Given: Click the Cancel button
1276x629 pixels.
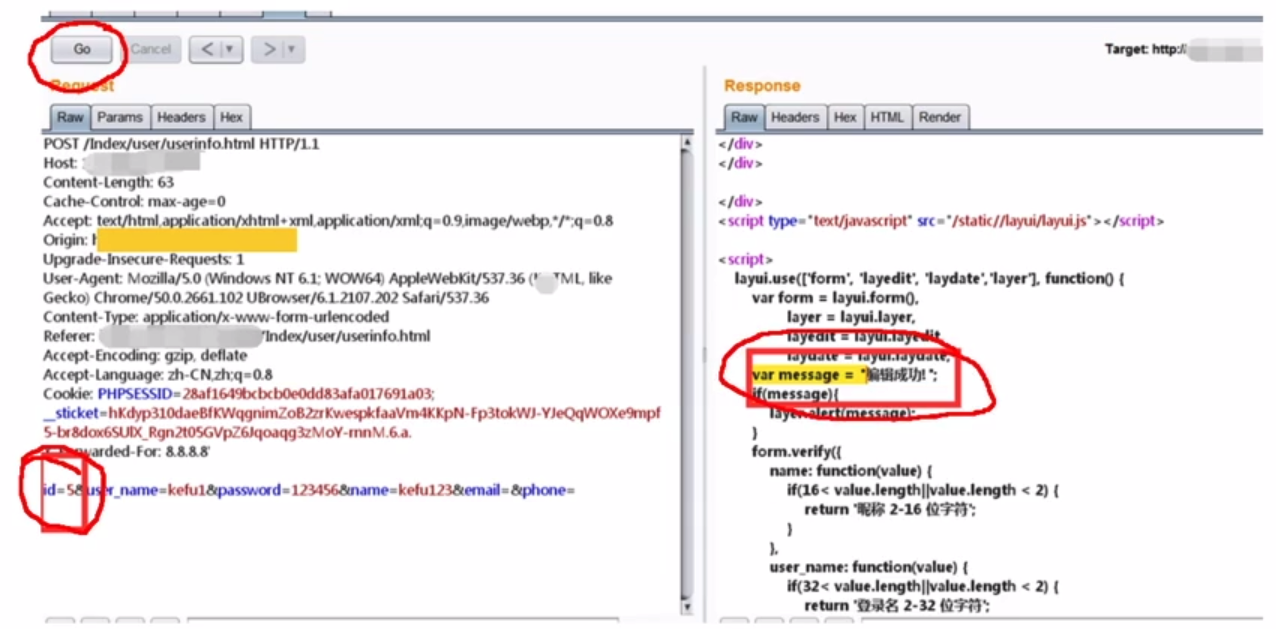Looking at the screenshot, I should [x=151, y=49].
